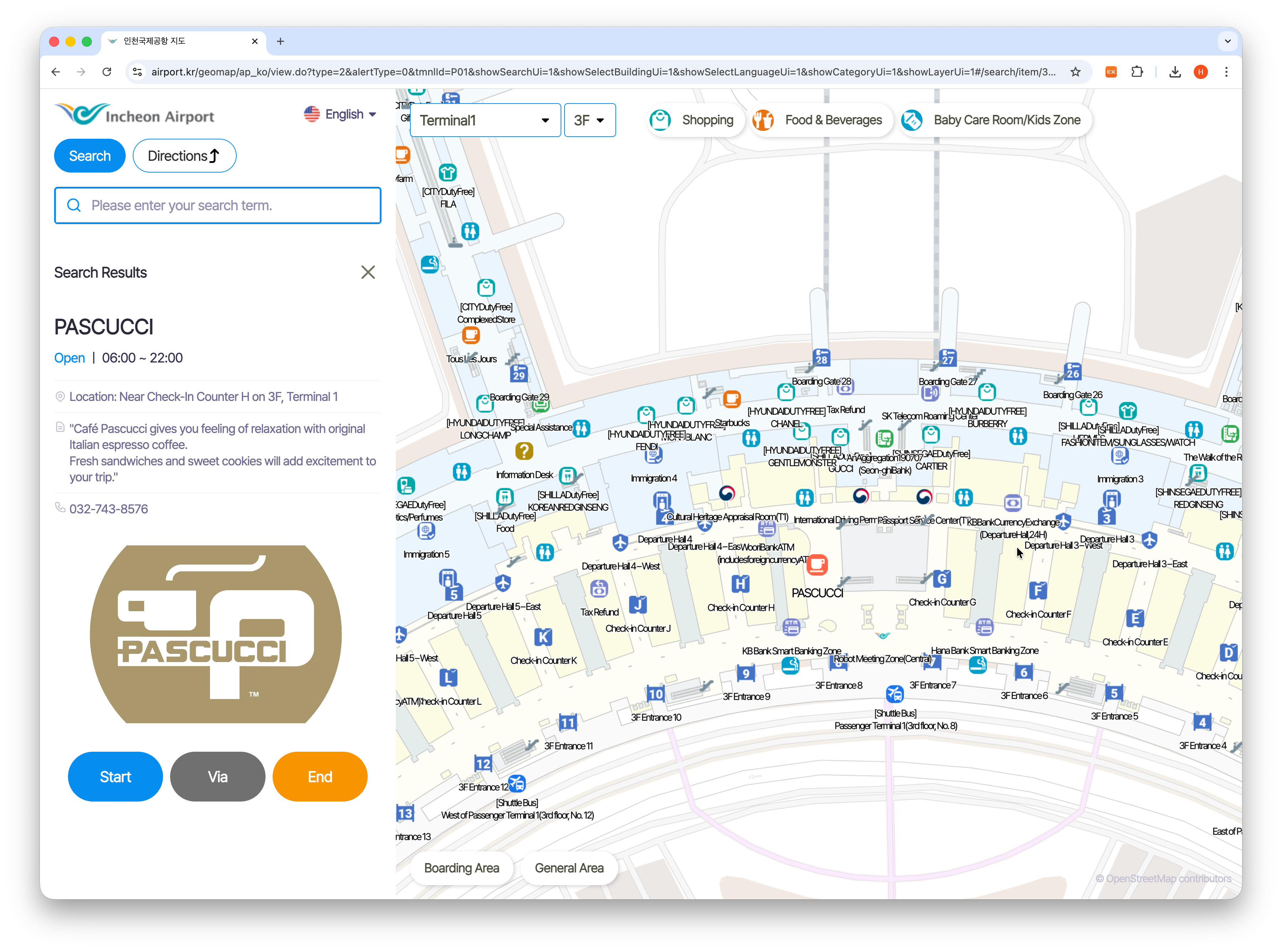
Task: Open the 3F floor selector dropdown
Action: pyautogui.click(x=589, y=121)
